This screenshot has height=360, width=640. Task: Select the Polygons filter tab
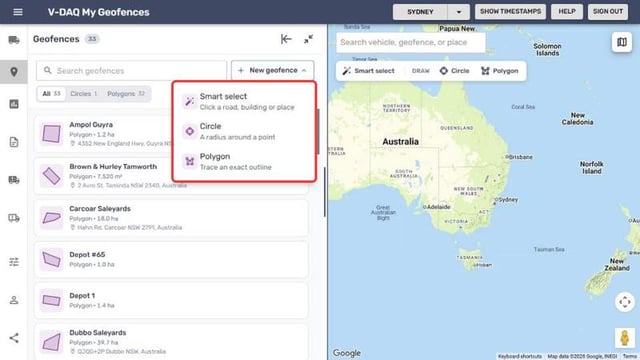[126, 94]
